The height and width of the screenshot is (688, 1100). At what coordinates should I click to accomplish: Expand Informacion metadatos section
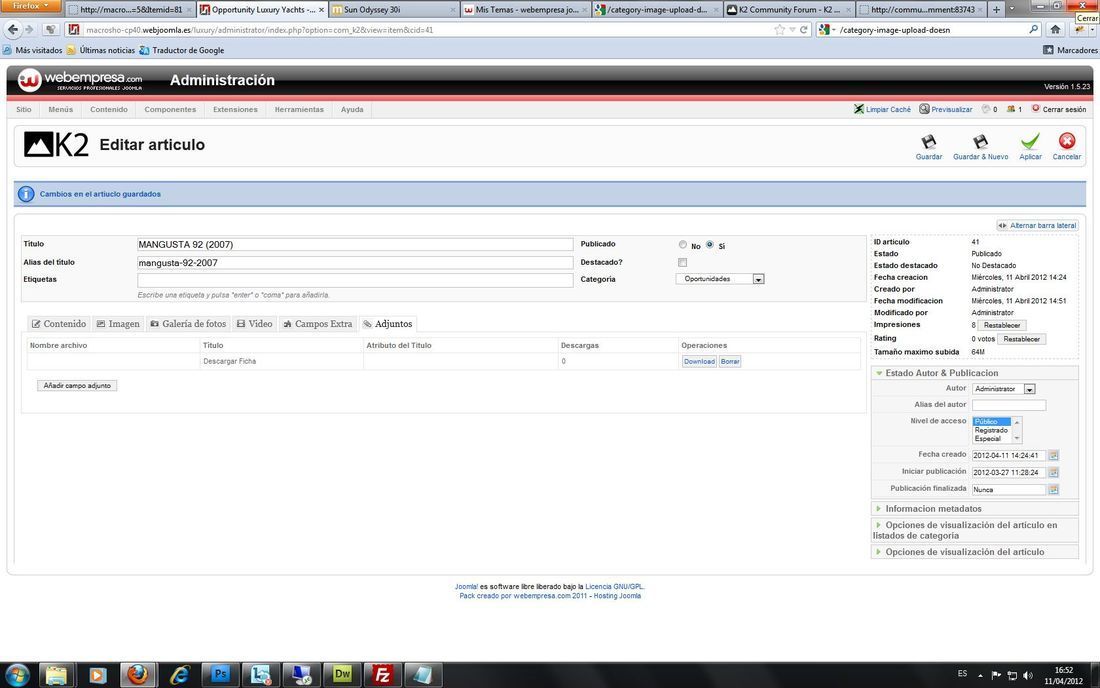click(x=932, y=508)
